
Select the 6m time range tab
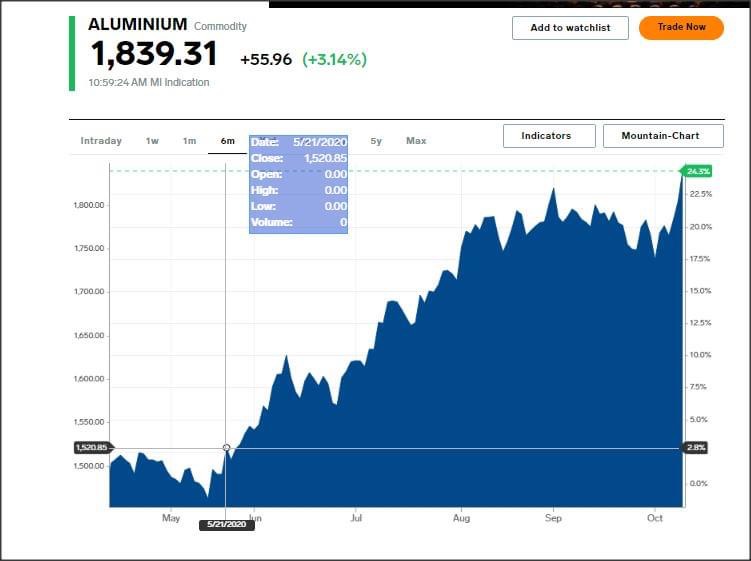coord(228,141)
